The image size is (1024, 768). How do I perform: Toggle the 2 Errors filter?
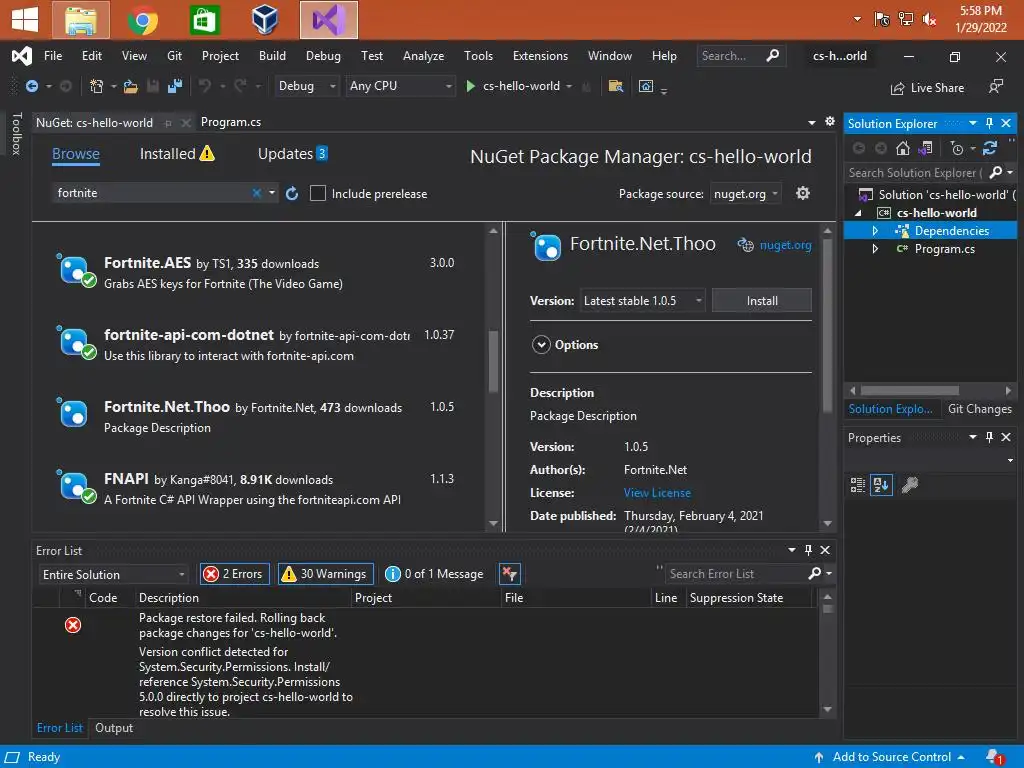pos(234,574)
